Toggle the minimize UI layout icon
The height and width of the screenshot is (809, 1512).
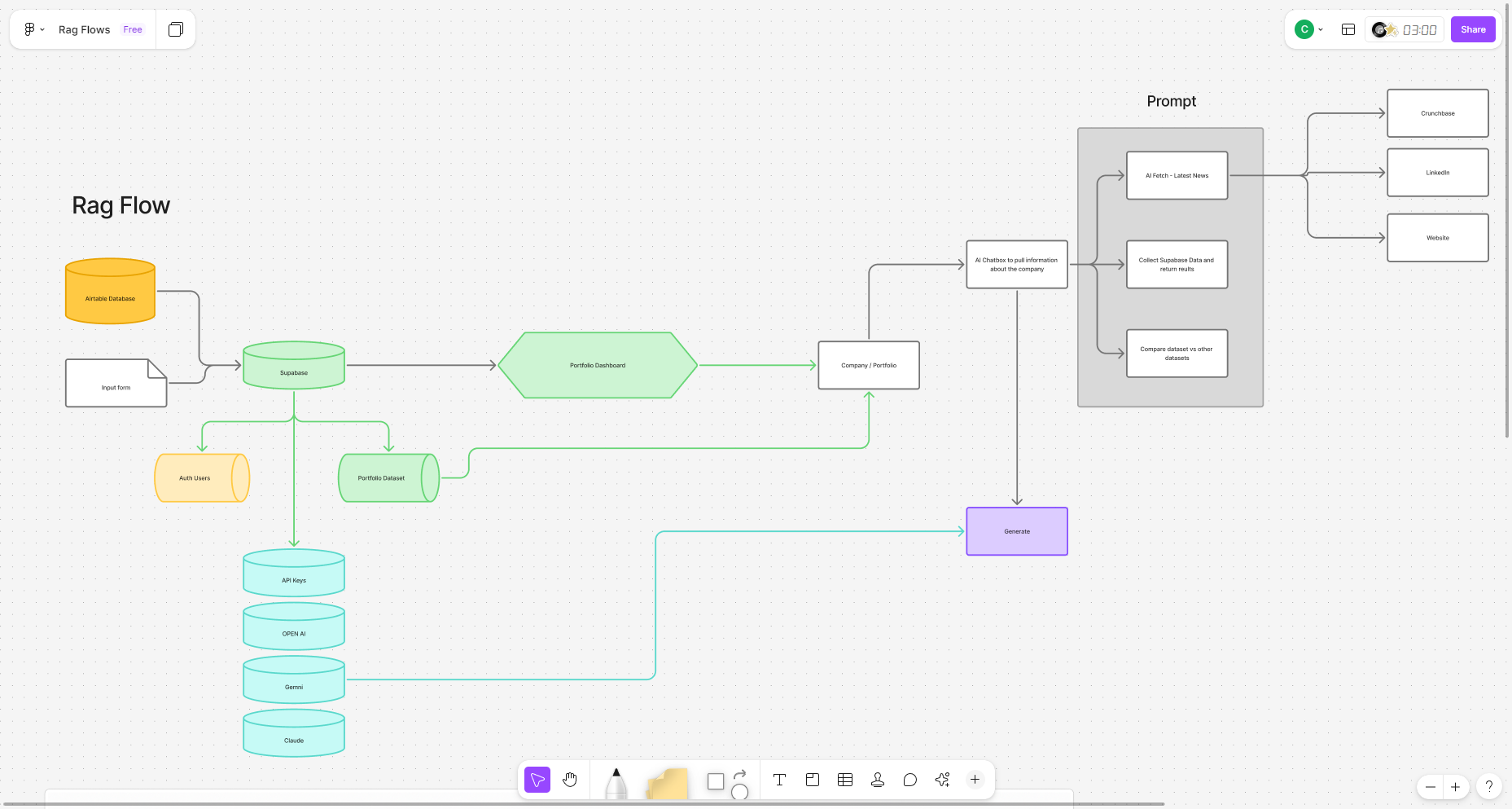tap(1348, 29)
